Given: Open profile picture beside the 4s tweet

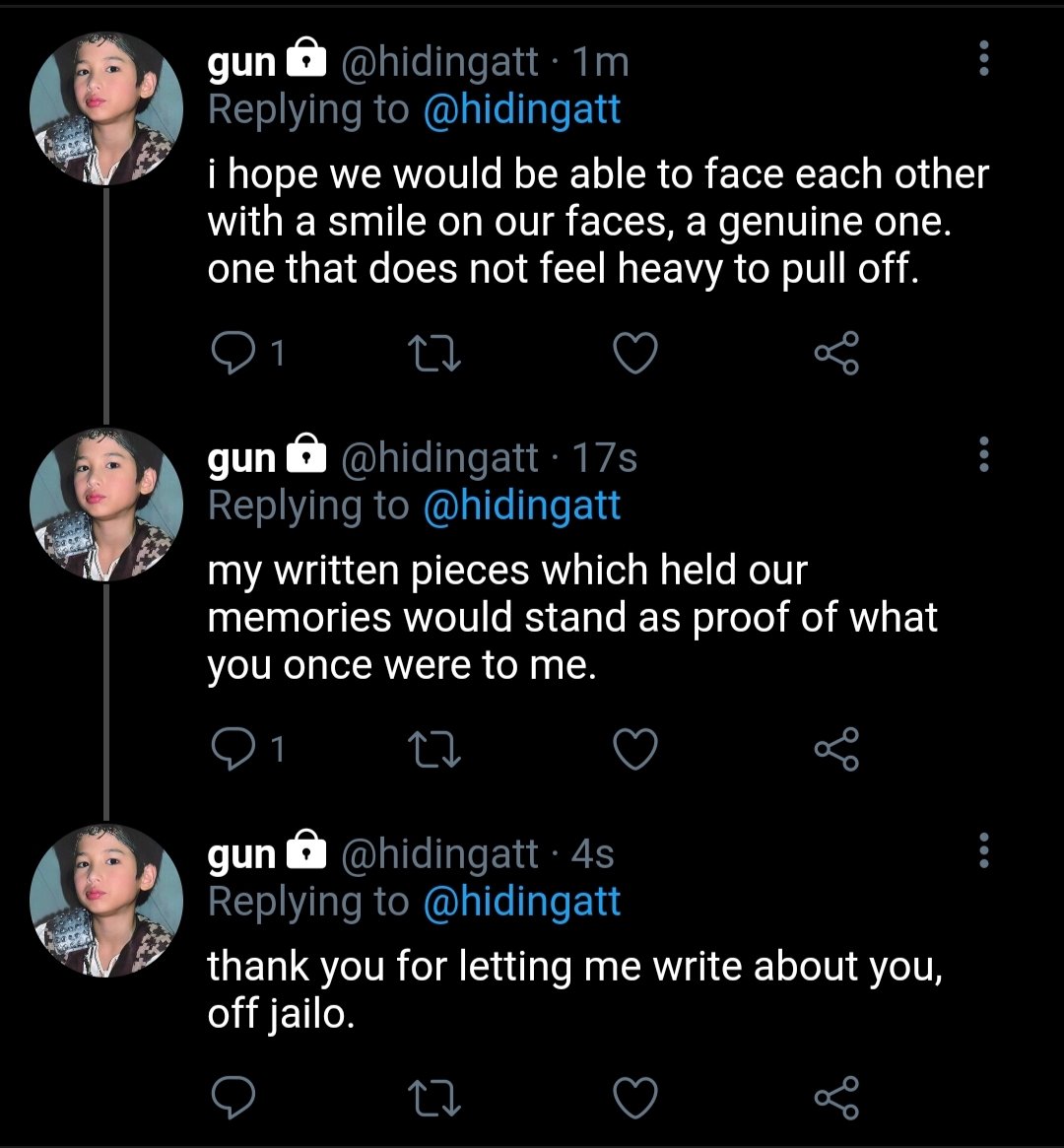Looking at the screenshot, I should click(x=106, y=901).
